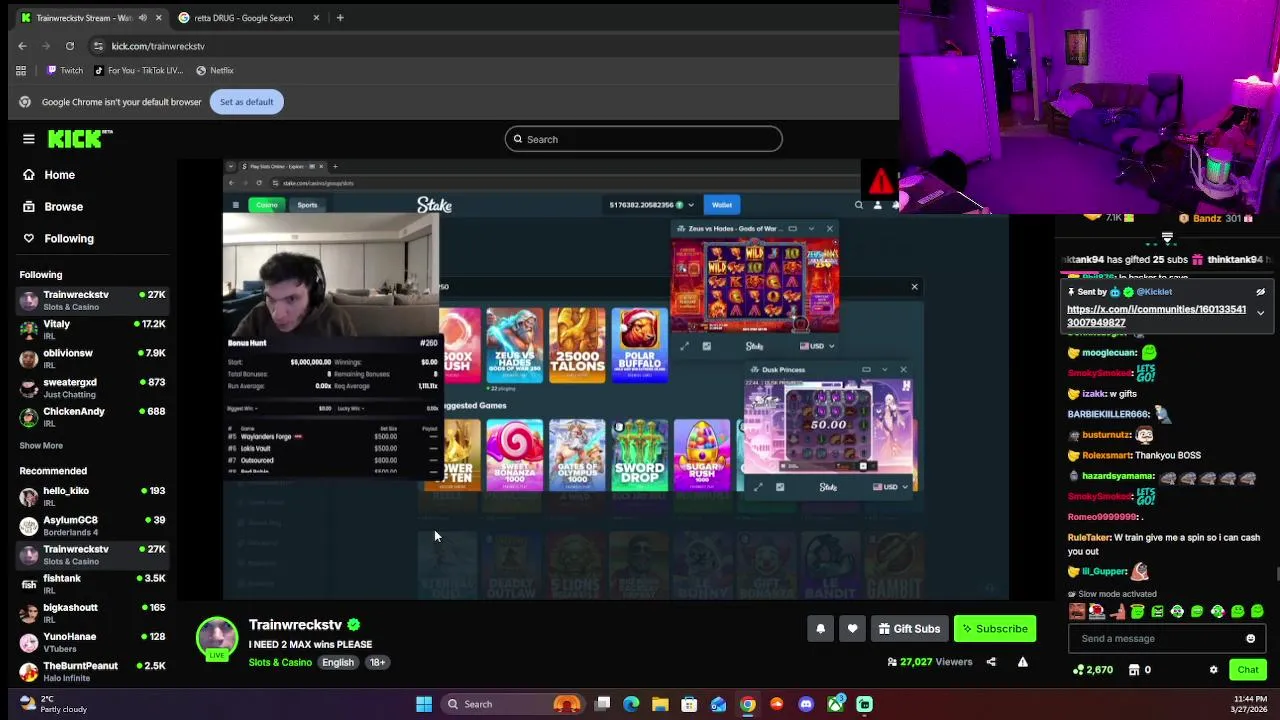Select oblivionsw channel in Following list
Screen dimensions: 1280x720
(x=92, y=359)
